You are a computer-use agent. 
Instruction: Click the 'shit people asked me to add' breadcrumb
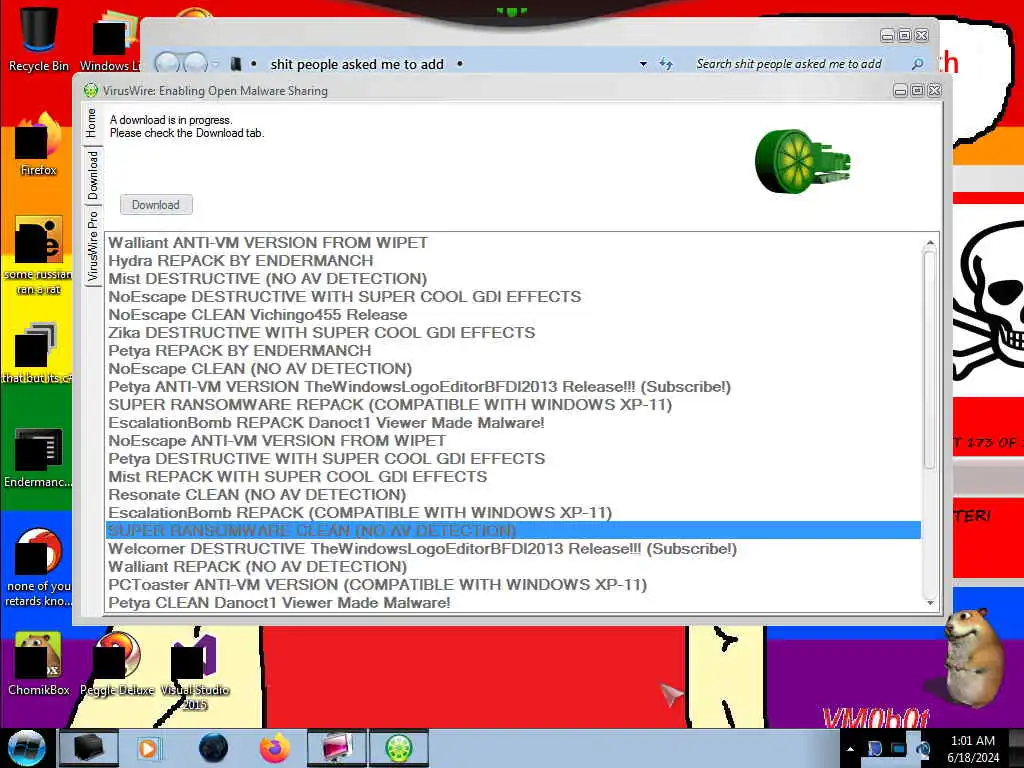click(x=357, y=64)
